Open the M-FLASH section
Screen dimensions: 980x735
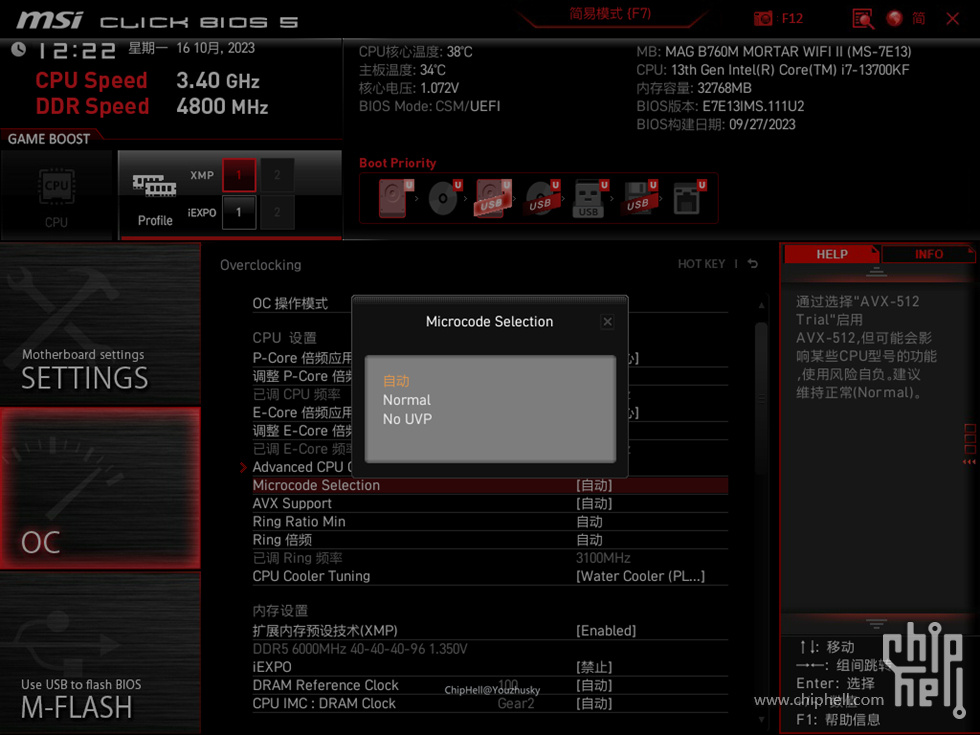[x=100, y=652]
